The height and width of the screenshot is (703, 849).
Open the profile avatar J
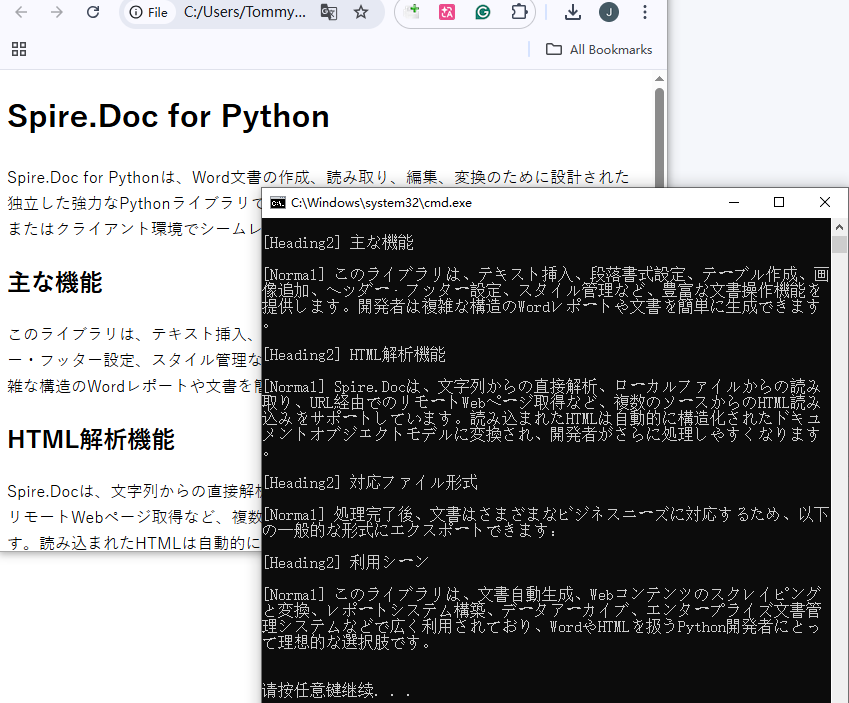(609, 12)
